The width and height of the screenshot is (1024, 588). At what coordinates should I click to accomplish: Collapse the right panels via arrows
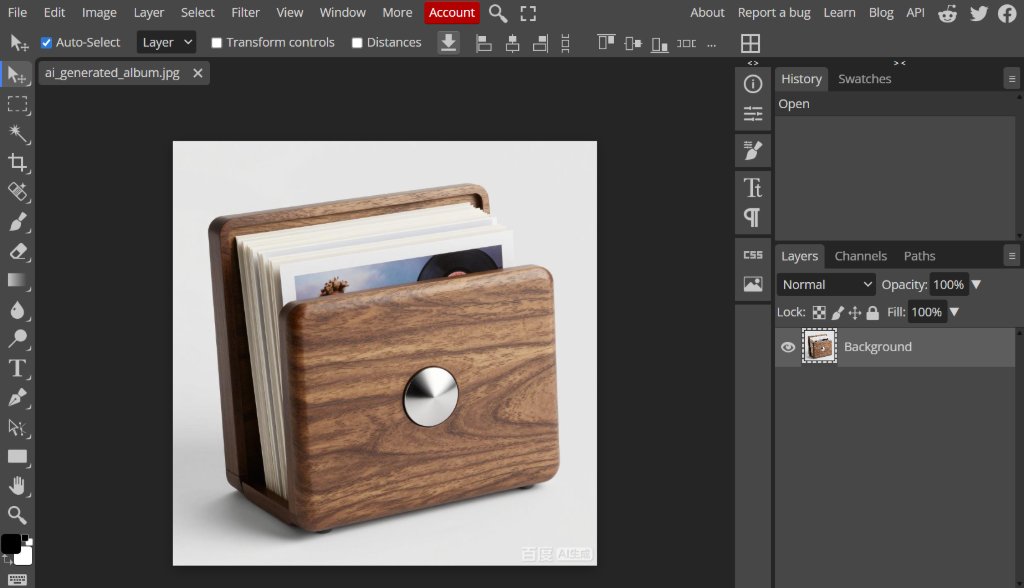pos(899,63)
